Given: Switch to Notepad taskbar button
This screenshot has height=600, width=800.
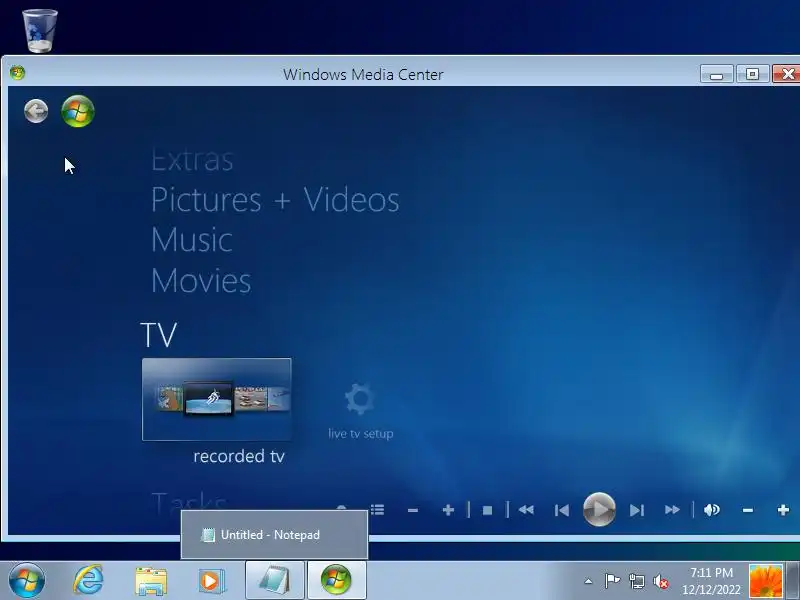Looking at the screenshot, I should [x=275, y=581].
